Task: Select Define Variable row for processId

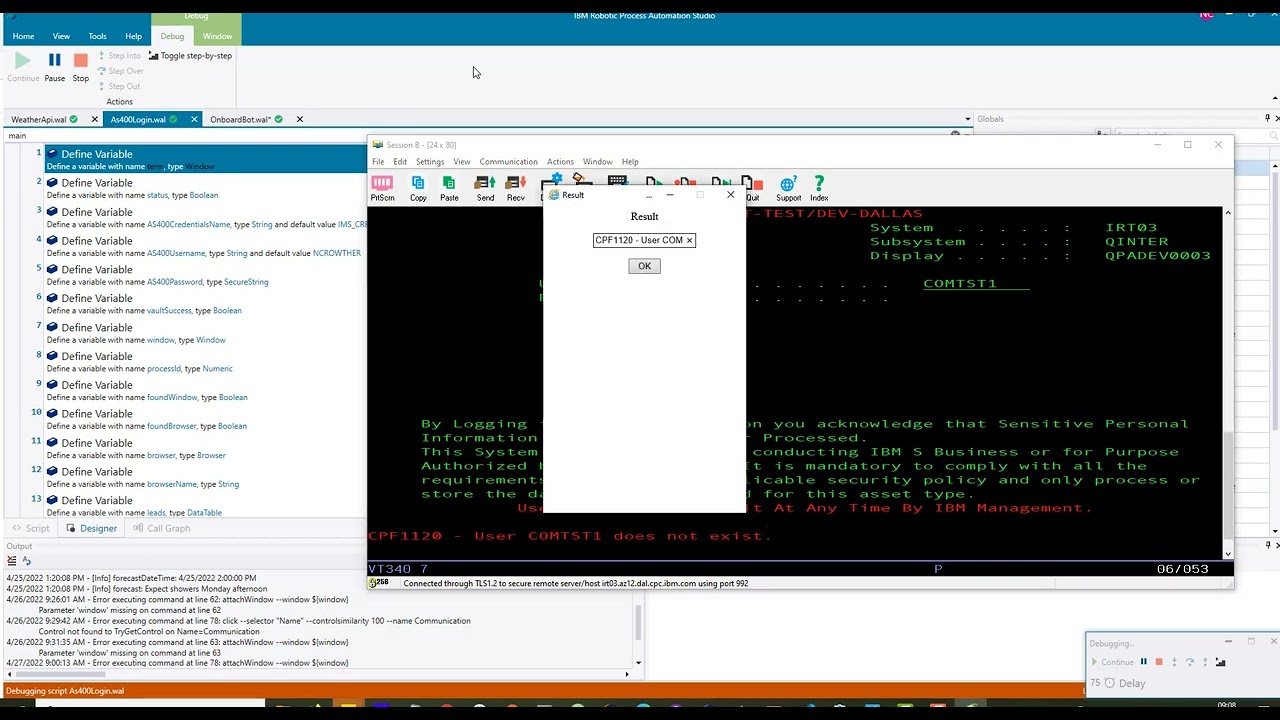Action: pos(205,362)
